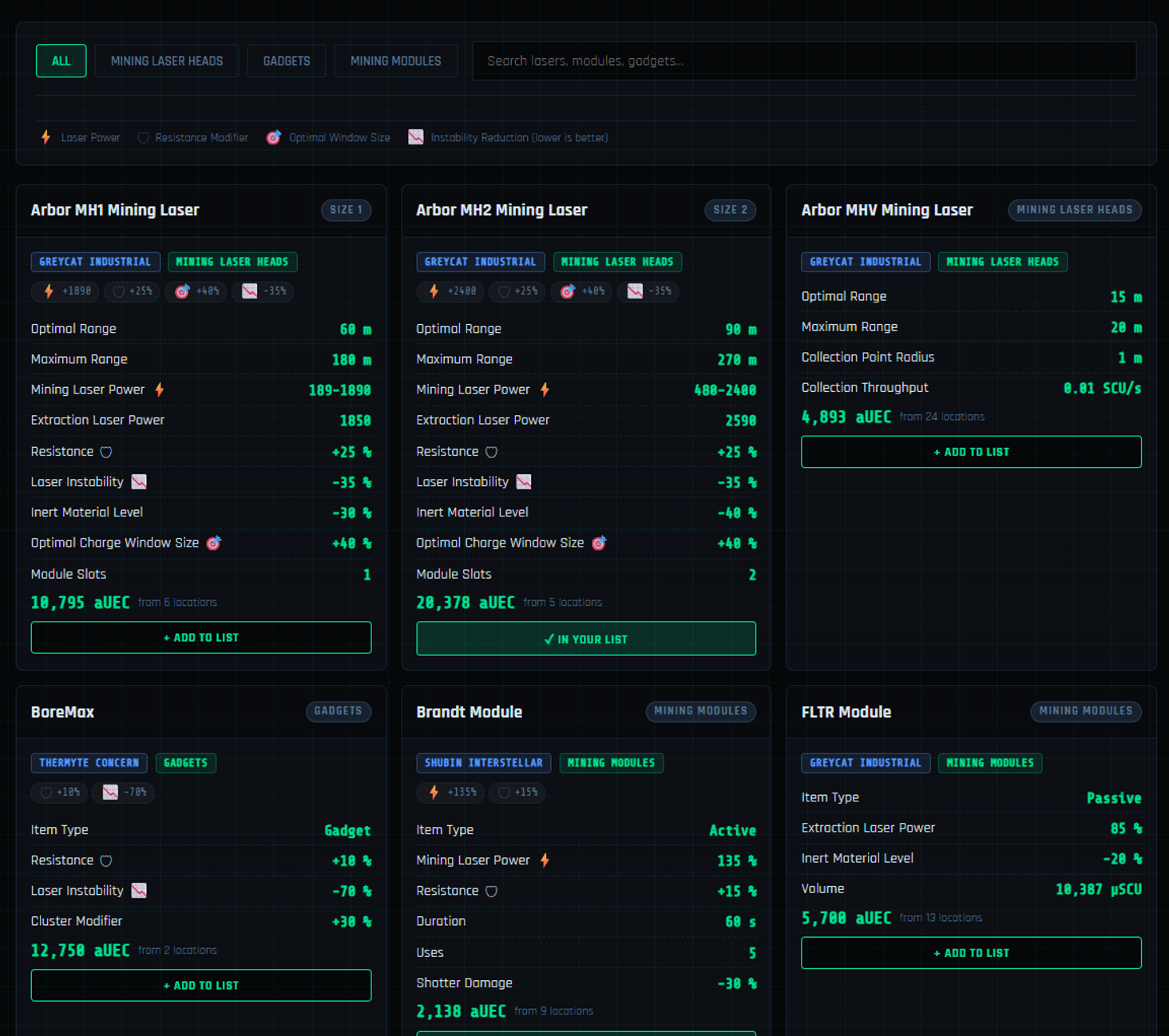Click the Resistance Modifier legend shield icon

[x=143, y=137]
